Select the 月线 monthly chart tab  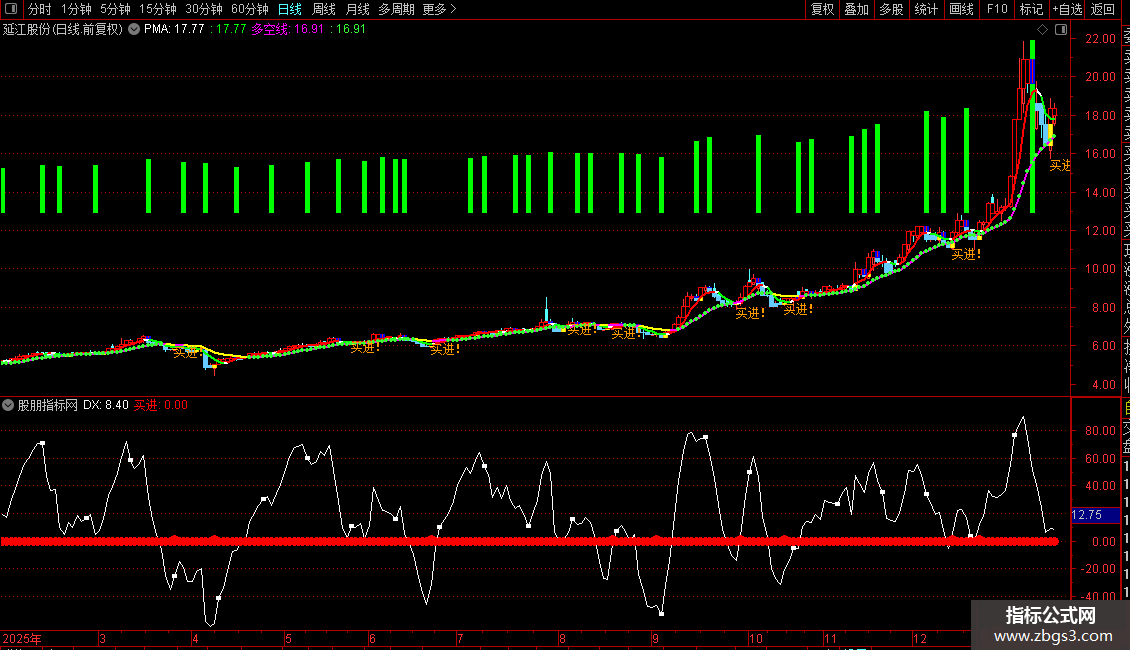[x=357, y=9]
